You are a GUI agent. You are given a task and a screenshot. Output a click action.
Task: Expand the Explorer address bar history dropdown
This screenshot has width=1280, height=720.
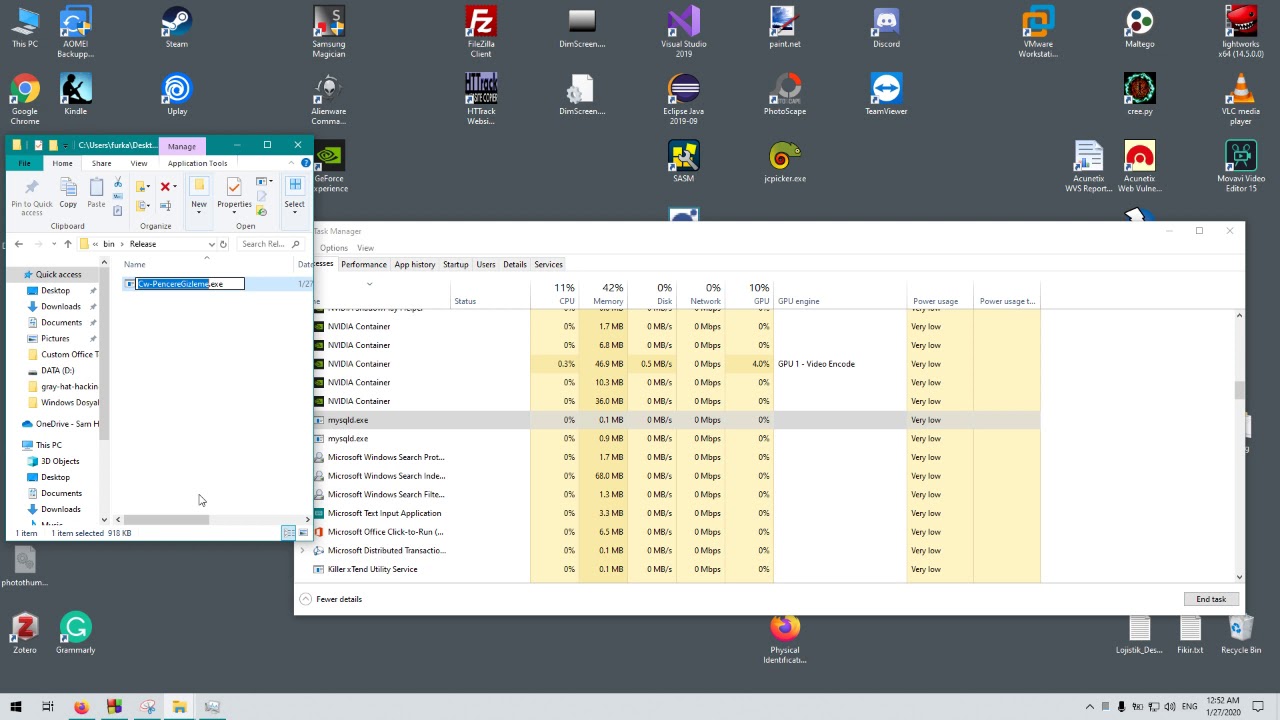[x=212, y=244]
